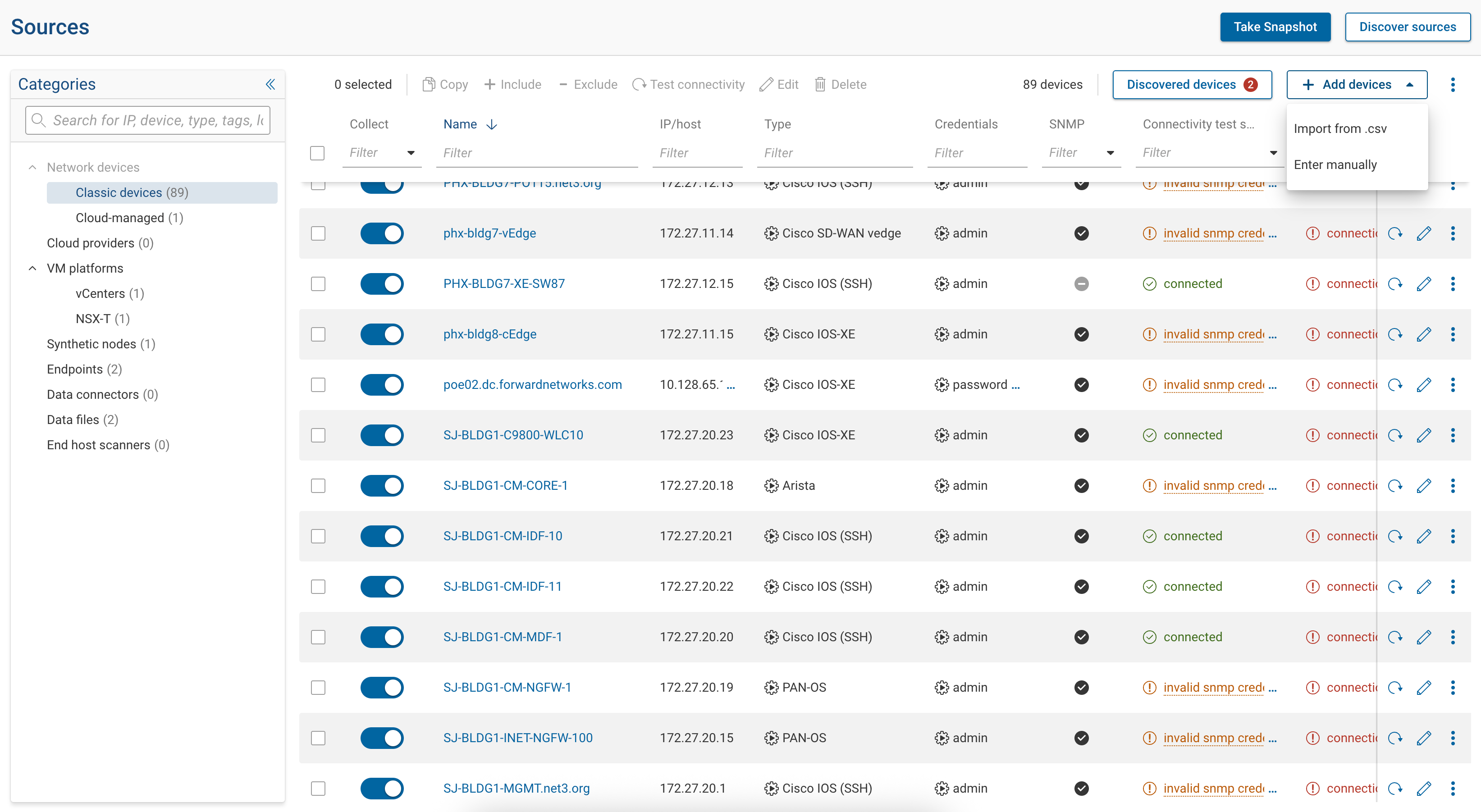Open the poe02.dc.forwardnetworks.com device link
The image size is (1481, 812).
click(532, 384)
